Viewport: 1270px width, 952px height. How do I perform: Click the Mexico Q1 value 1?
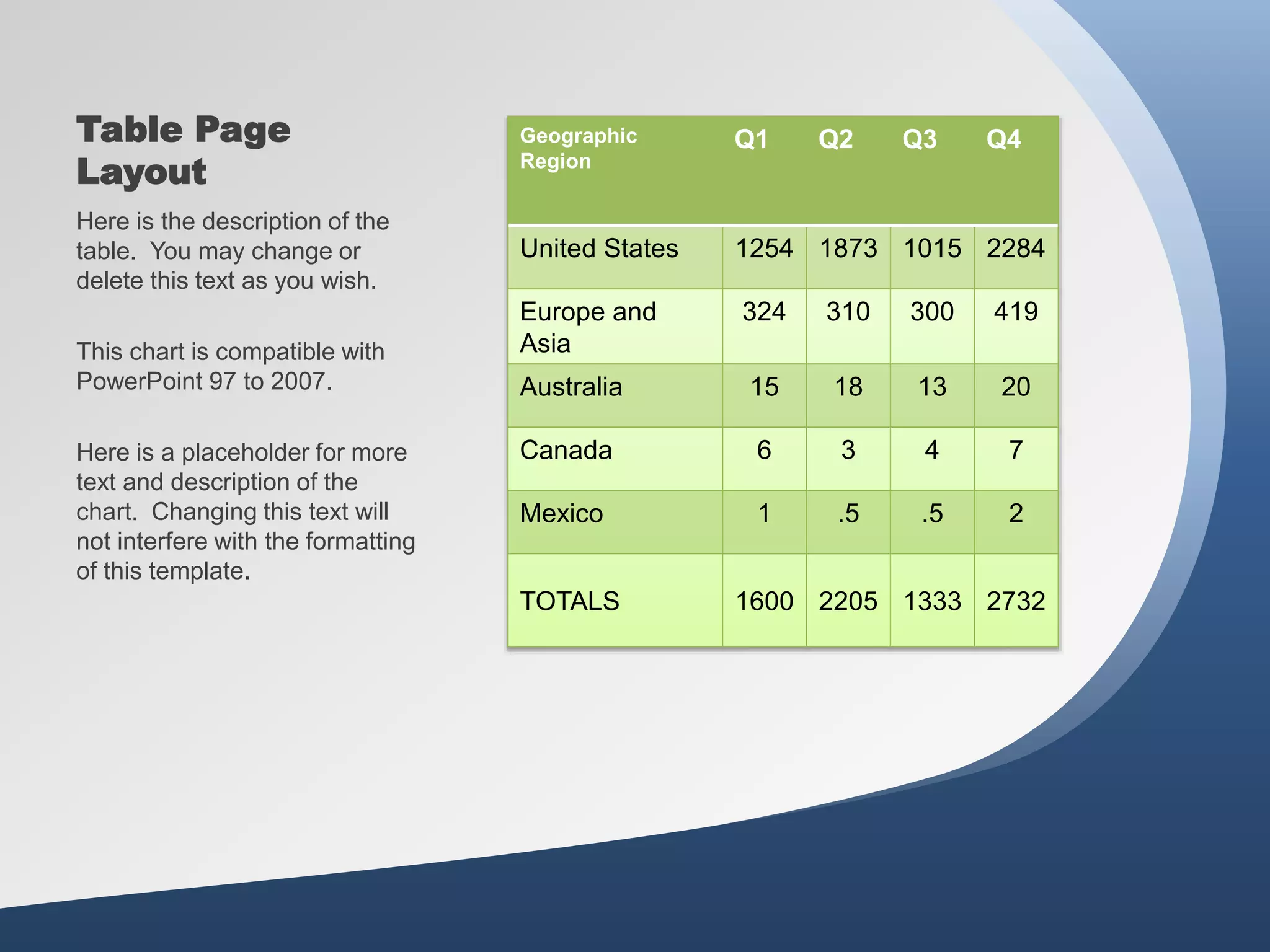[764, 514]
